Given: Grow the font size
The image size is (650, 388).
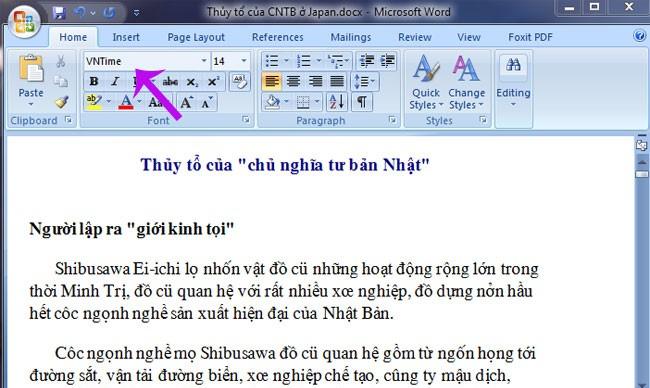Looking at the screenshot, I should pyautogui.click(x=186, y=102).
